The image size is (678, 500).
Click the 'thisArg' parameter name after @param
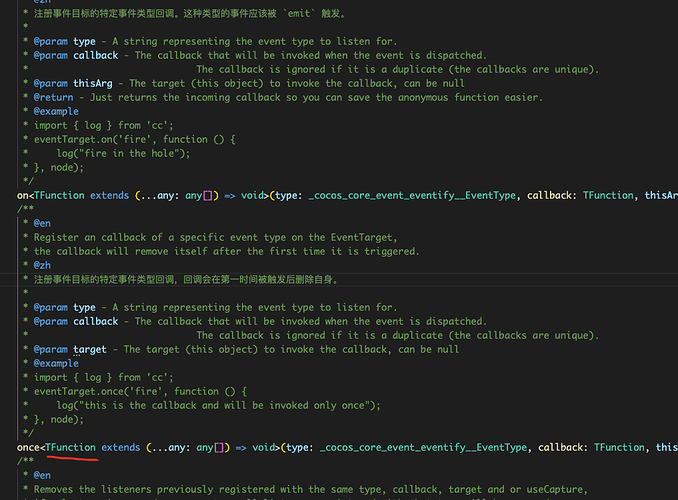(x=93, y=83)
